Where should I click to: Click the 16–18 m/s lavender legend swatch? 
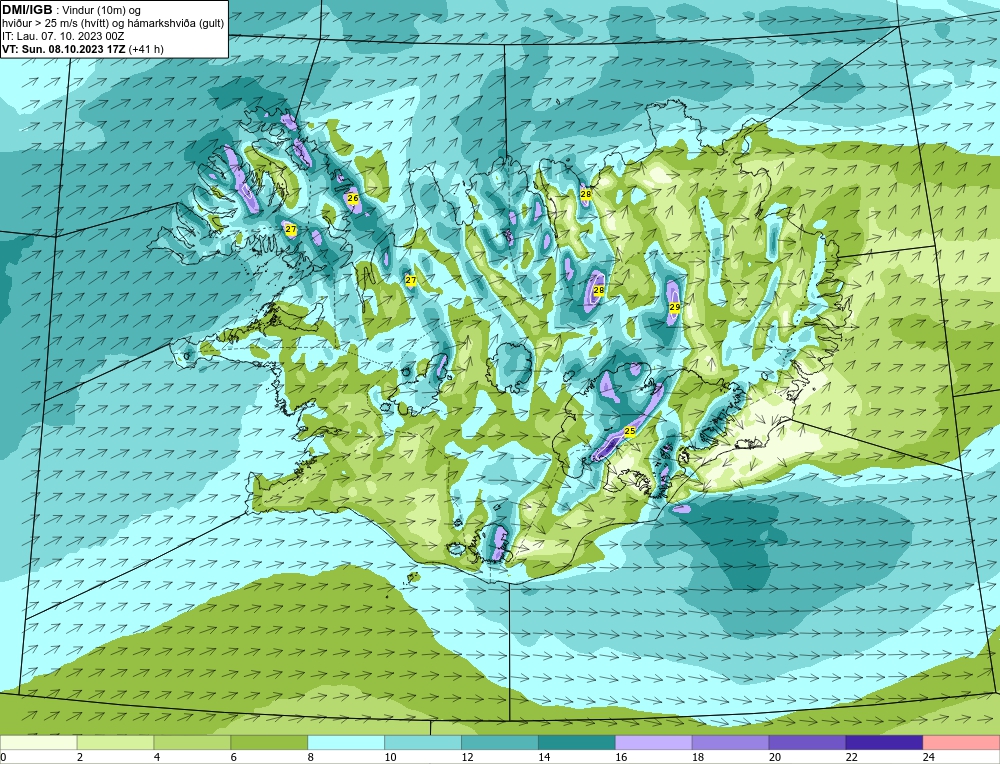654,743
